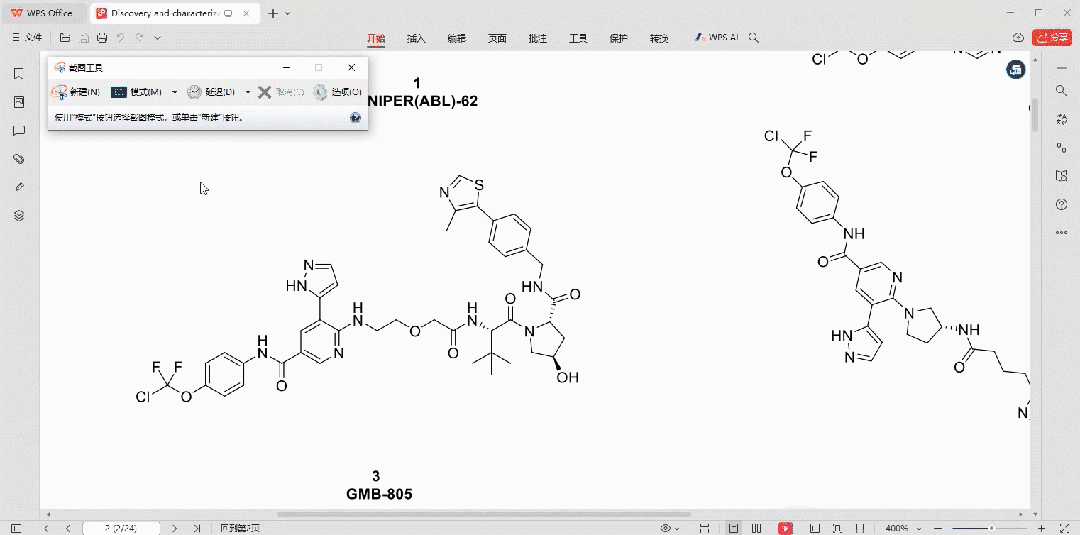Switch to the 批注 ribbon tab

pyautogui.click(x=537, y=39)
